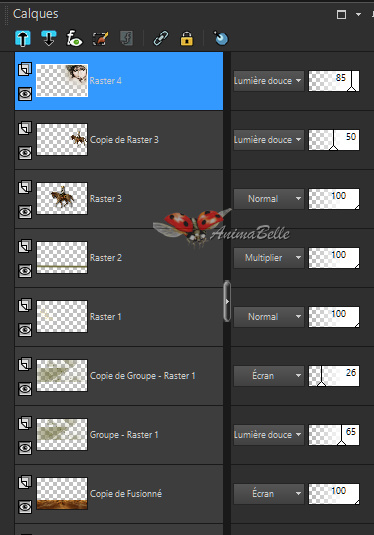Click Raster 4 opacity slider at 85
This screenshot has width=374, height=535.
coord(334,81)
